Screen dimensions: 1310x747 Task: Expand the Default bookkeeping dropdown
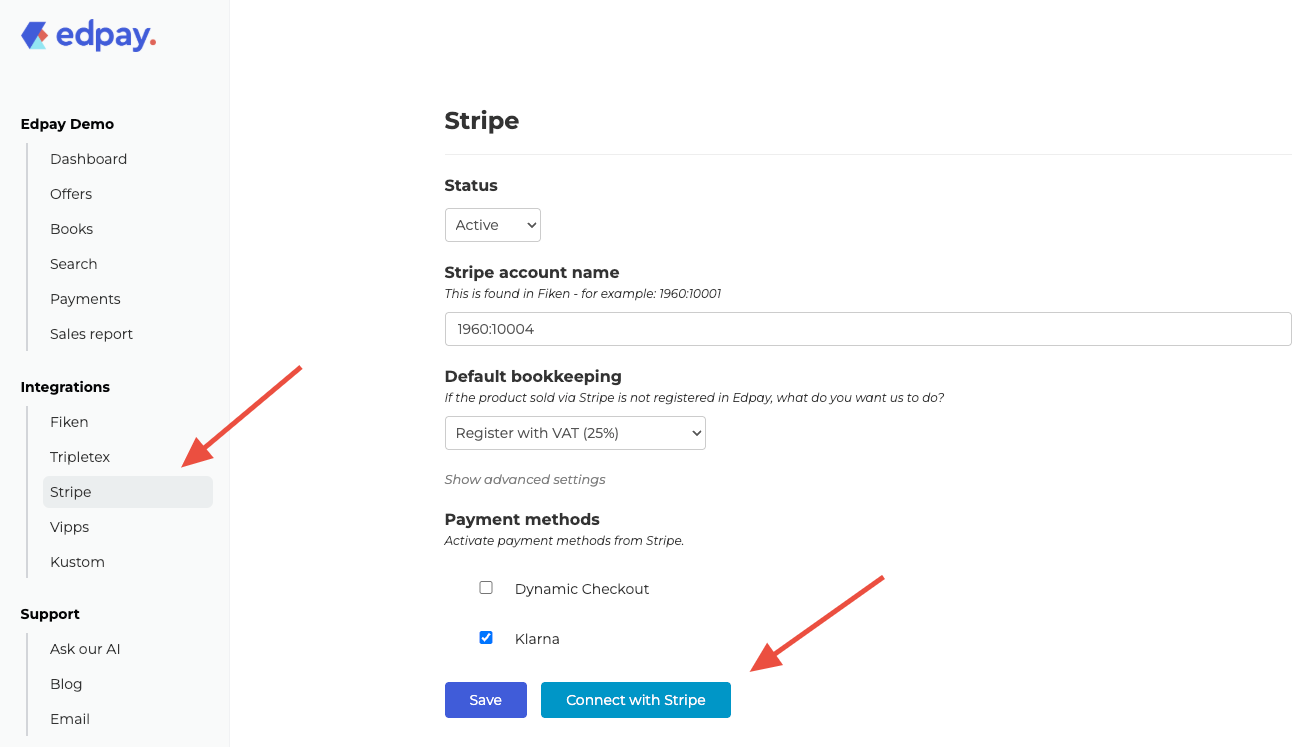575,433
